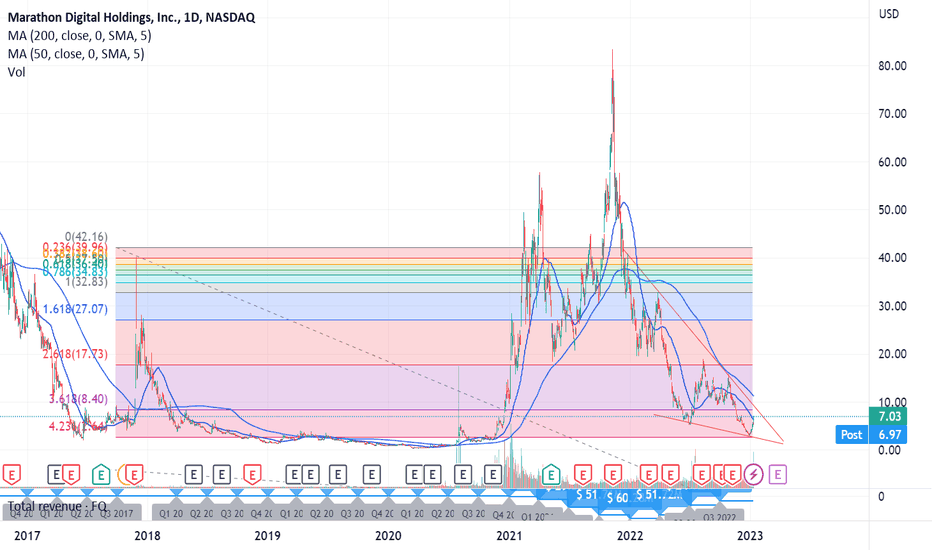Click the green earnings marker in 2021
The width and height of the screenshot is (932, 550).
[x=551, y=475]
